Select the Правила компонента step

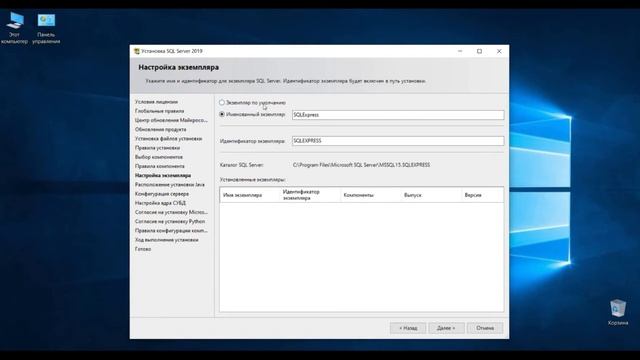click(160, 166)
